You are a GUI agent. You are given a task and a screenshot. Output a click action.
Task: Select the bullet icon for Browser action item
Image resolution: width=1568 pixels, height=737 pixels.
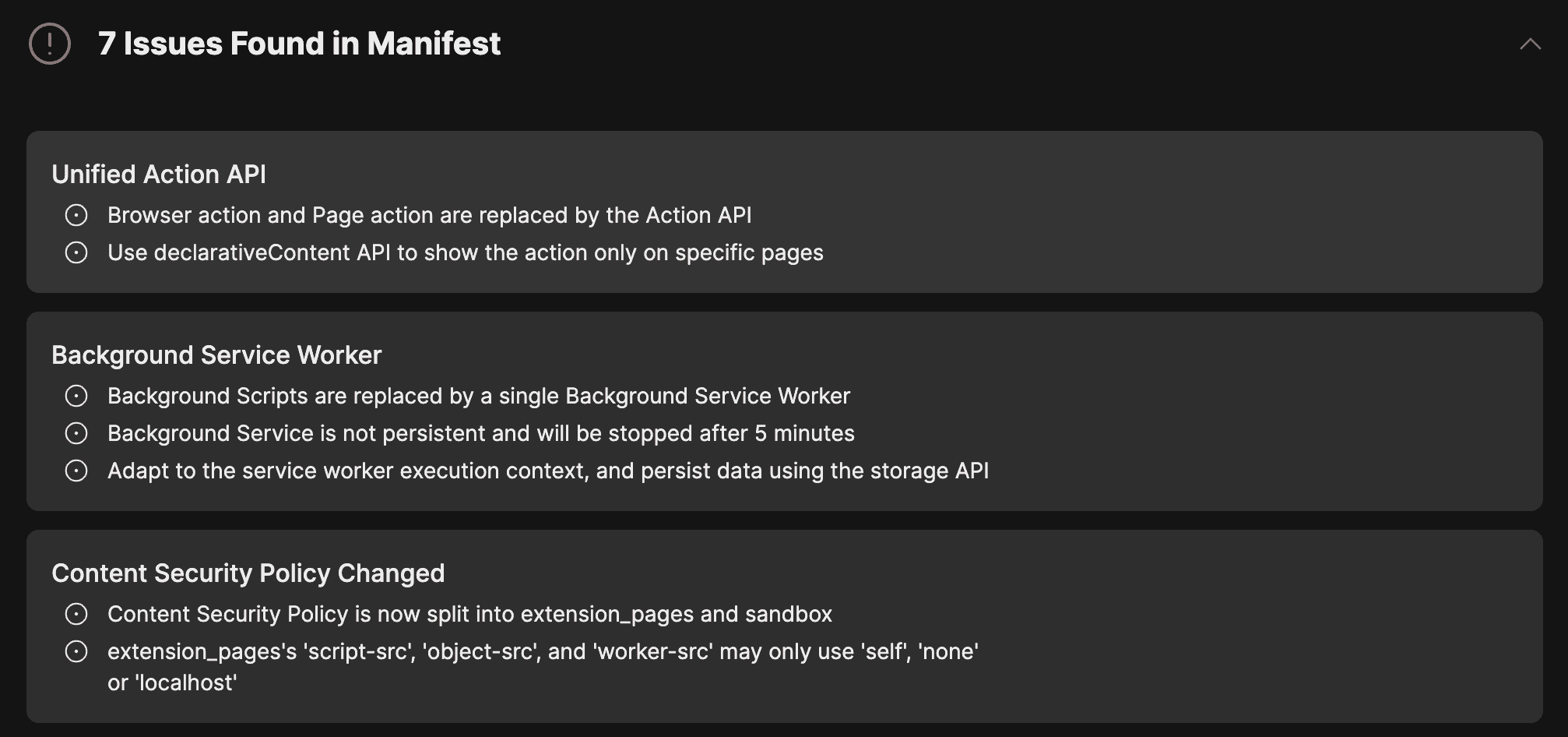[x=76, y=215]
